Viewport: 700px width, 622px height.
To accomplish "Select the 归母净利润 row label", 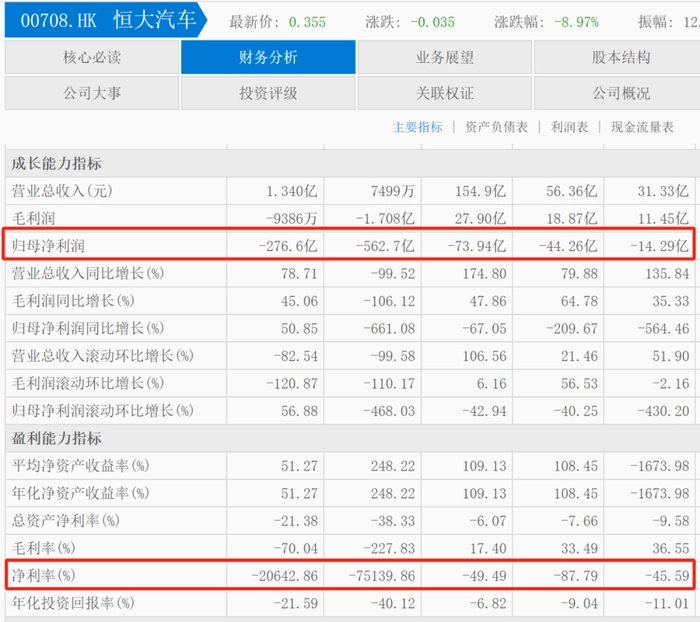I will point(48,246).
